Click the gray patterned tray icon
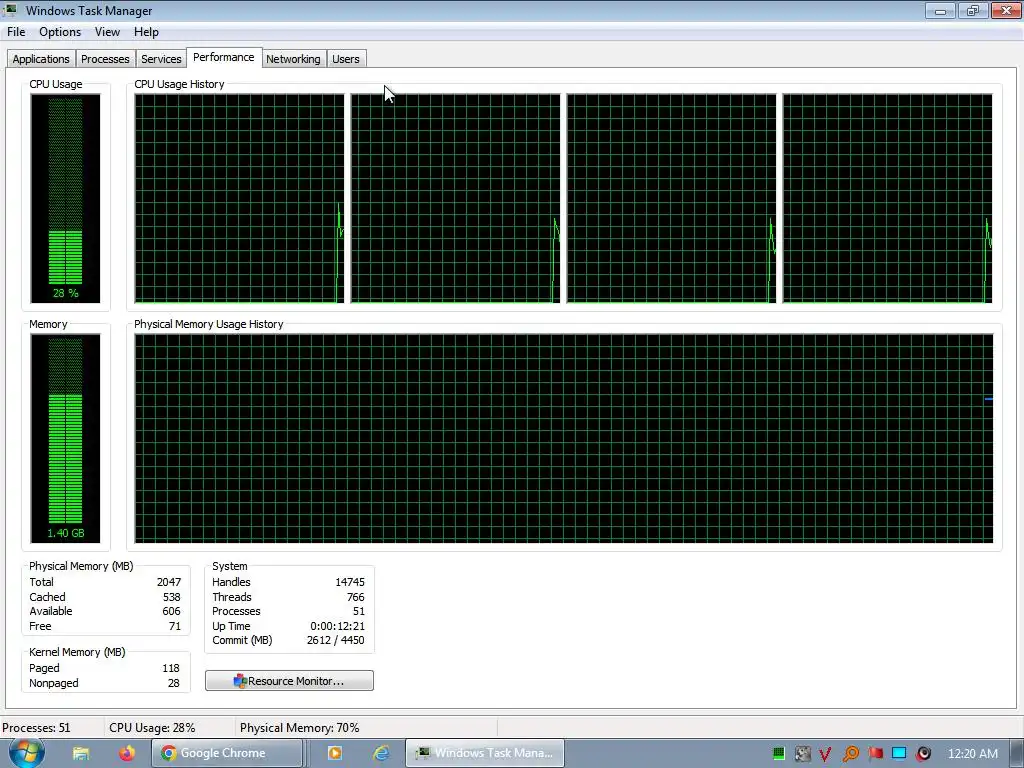 803,754
